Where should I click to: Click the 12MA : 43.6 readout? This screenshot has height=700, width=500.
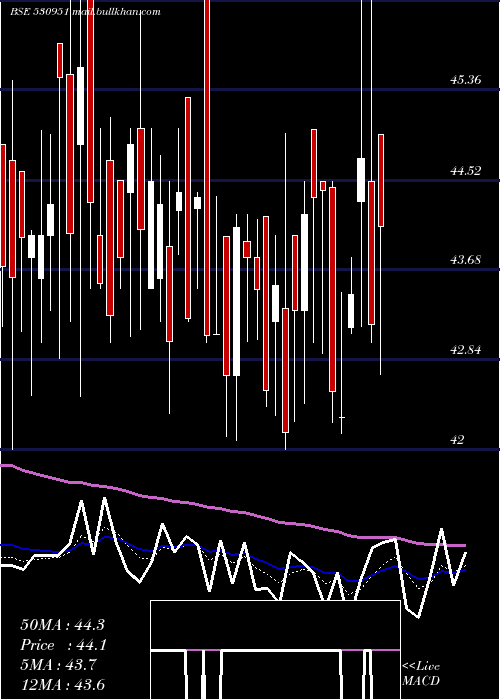coord(62,685)
